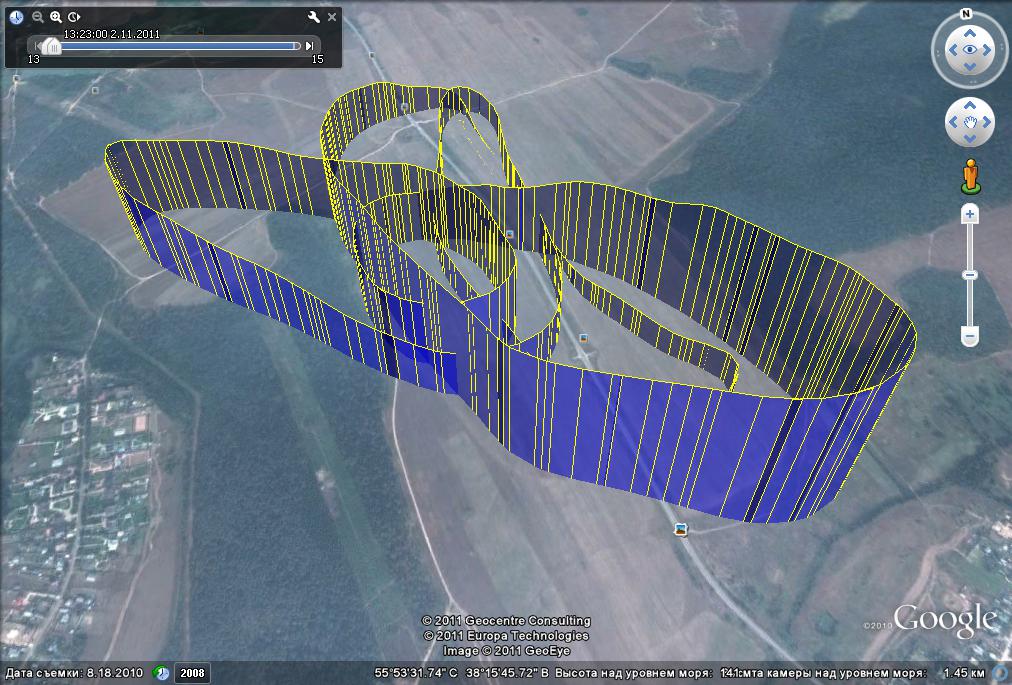Viewport: 1012px width, 685px height.
Task: Step time slider forward to end
Action: [x=310, y=45]
